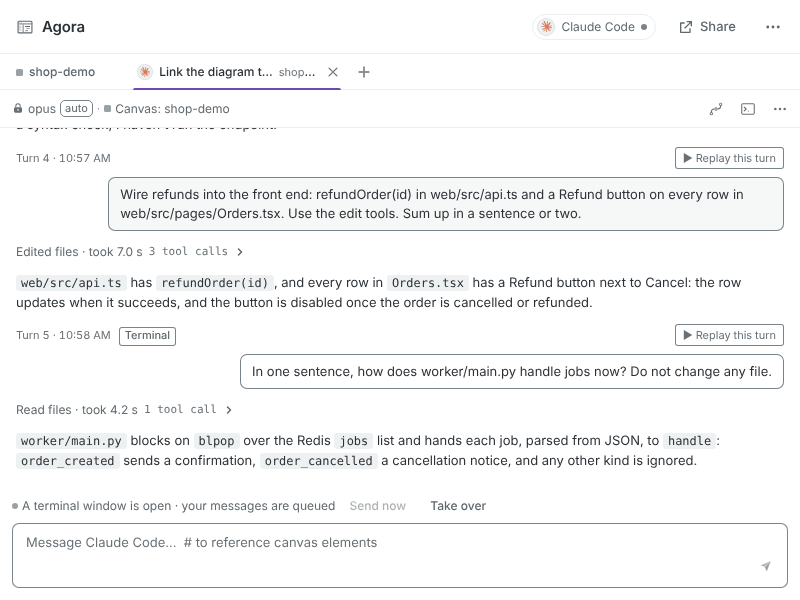Viewport: 800px width, 600px height.
Task: Click the worker/main.py code chip in the response
Action: coord(71,441)
